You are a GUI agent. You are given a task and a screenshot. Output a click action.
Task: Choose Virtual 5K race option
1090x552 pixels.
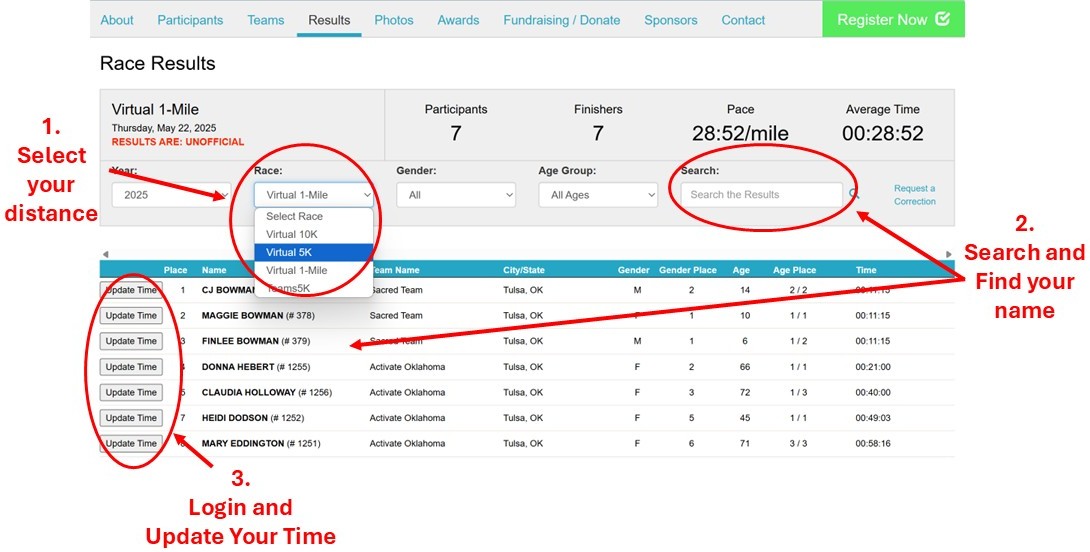click(290, 252)
